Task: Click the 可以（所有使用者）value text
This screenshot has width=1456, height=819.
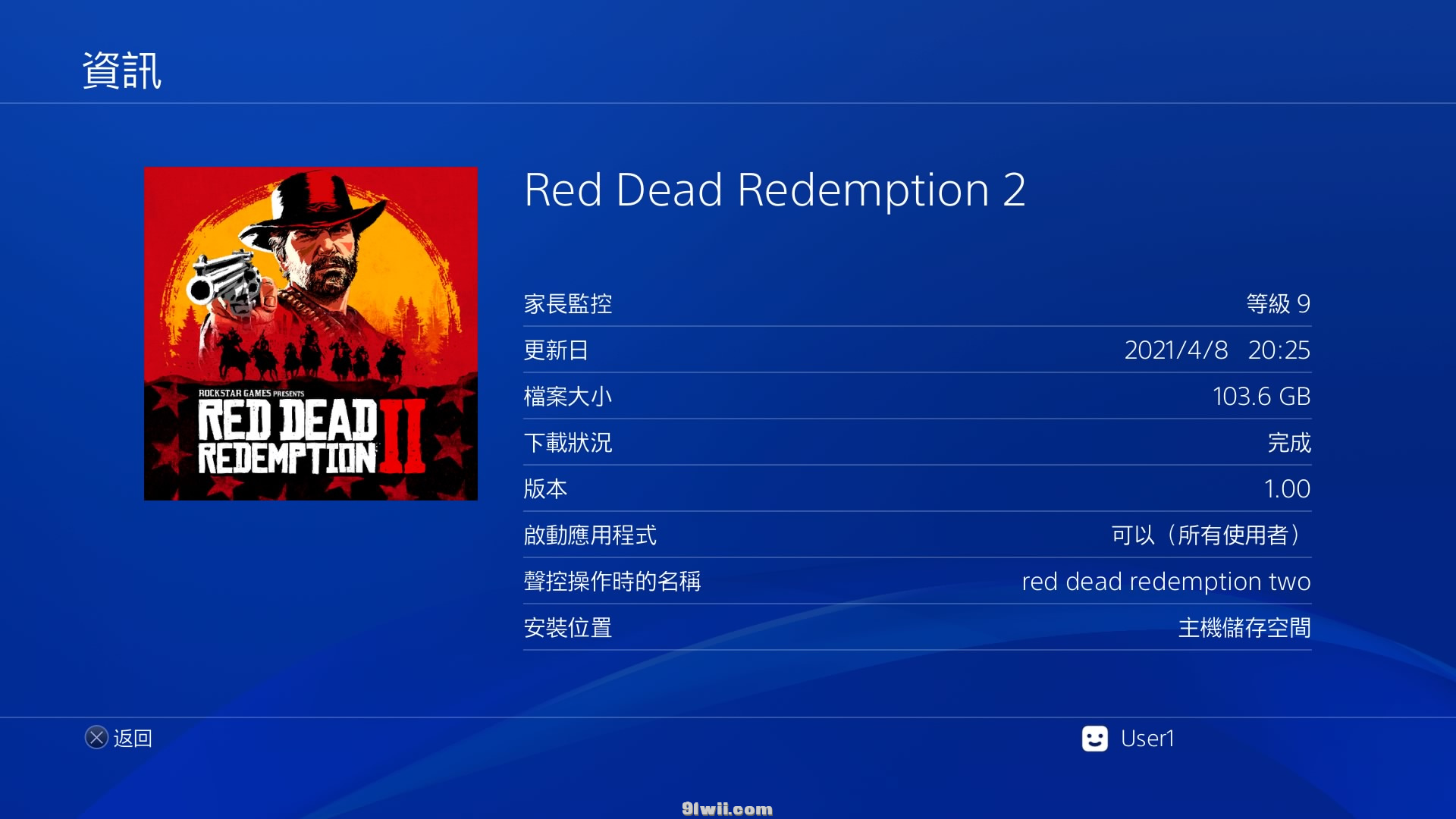Action: (x=1211, y=535)
